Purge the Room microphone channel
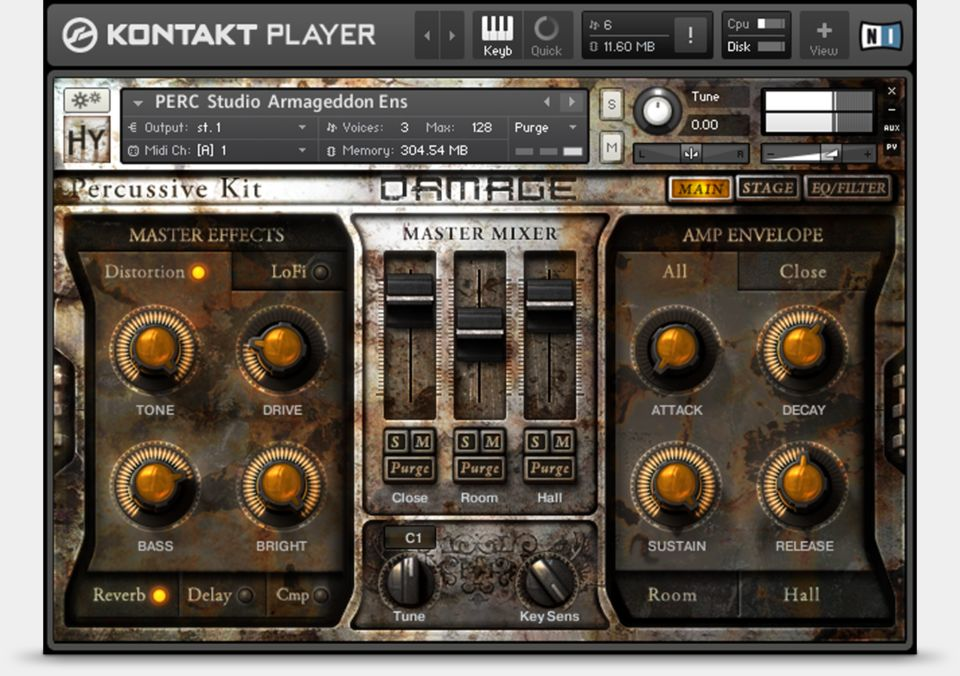Image resolution: width=960 pixels, height=676 pixels. (480, 469)
